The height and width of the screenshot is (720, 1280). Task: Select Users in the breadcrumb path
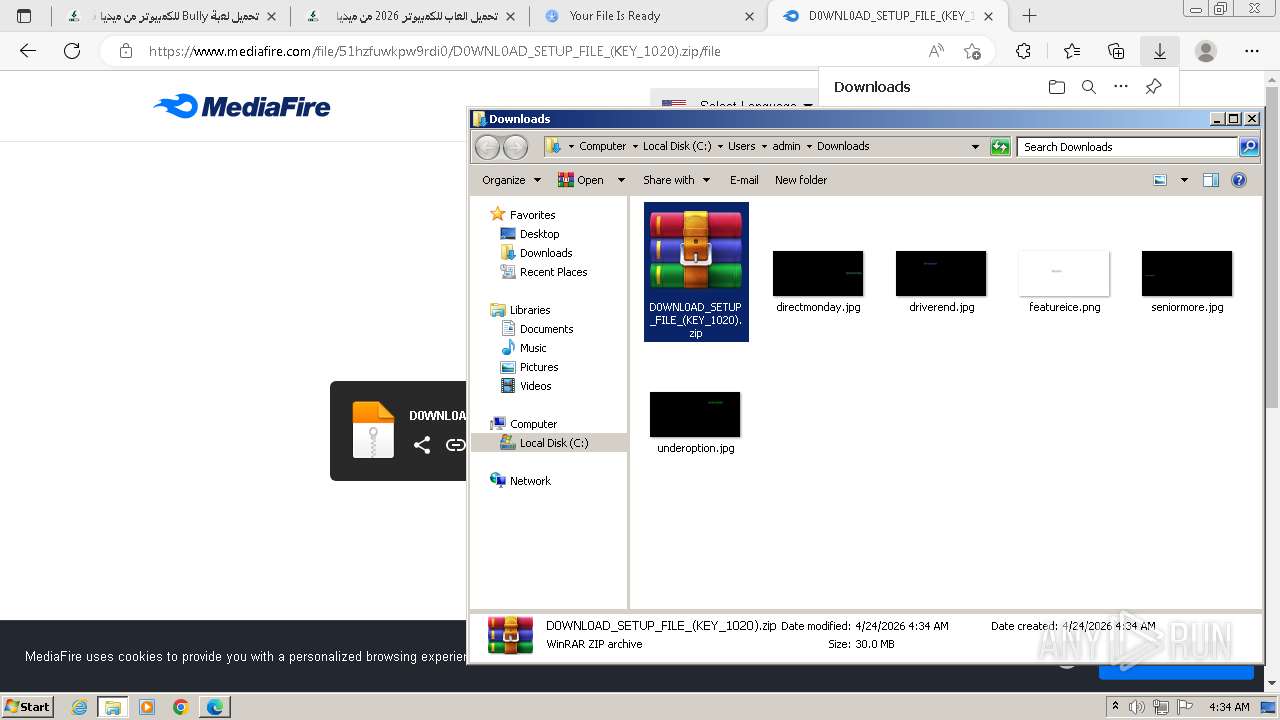741,146
